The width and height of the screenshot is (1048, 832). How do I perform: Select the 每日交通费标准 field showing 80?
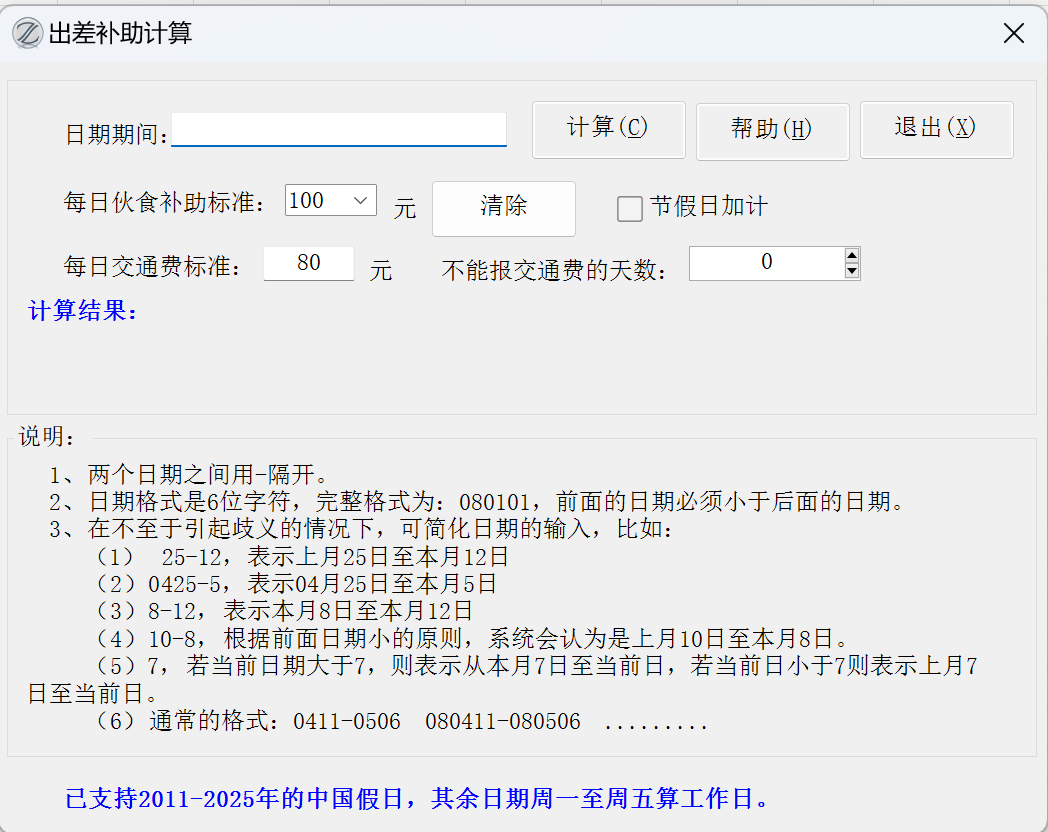pyautogui.click(x=309, y=264)
